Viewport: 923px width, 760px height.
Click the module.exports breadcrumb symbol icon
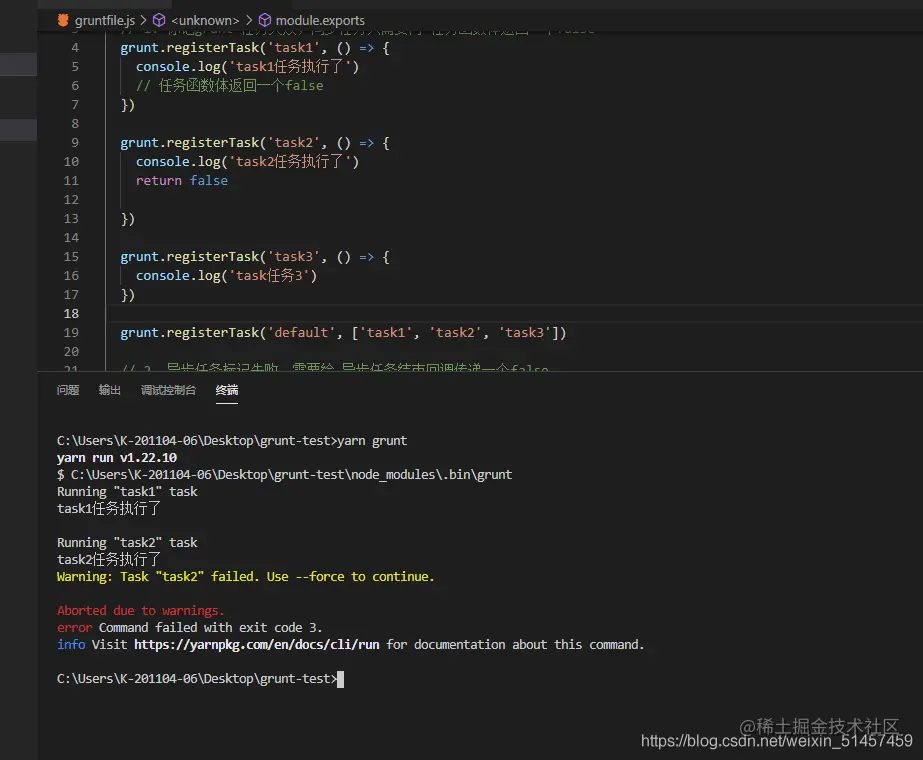(x=265, y=21)
